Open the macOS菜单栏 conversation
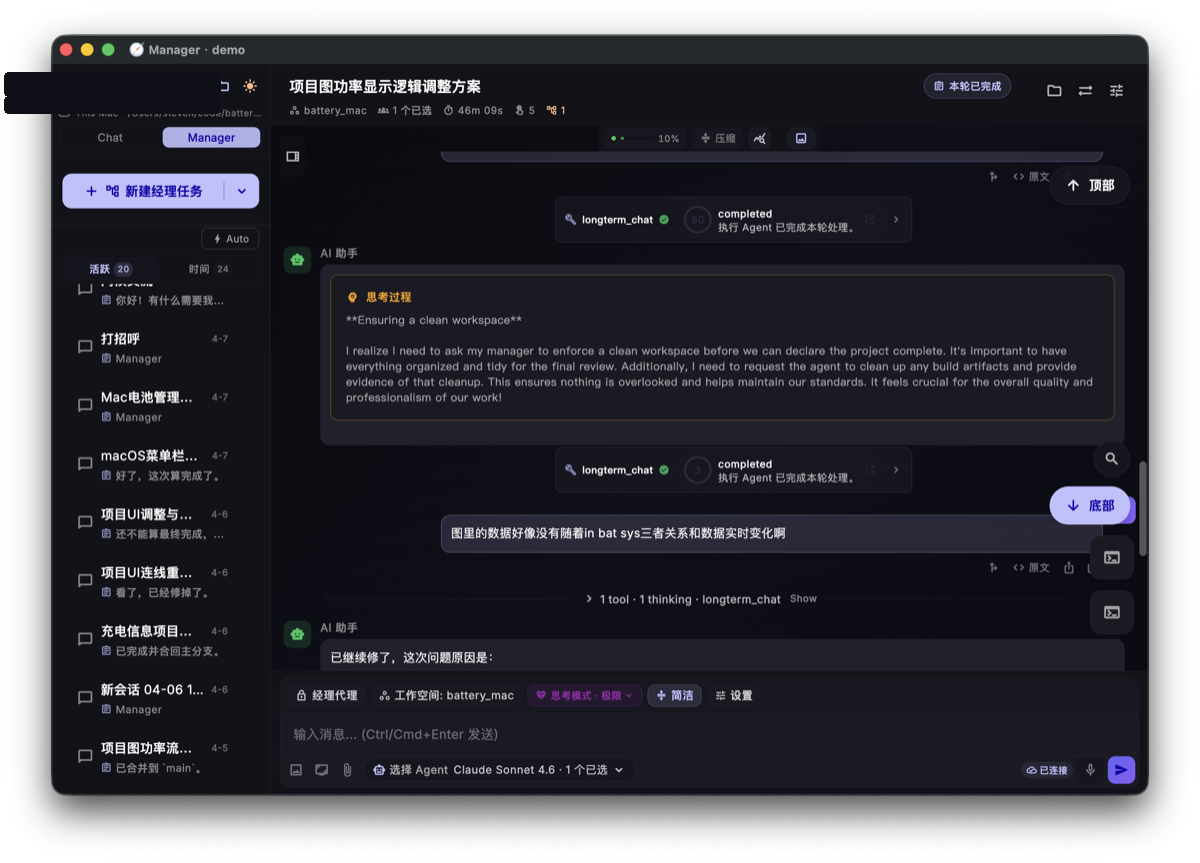1200x863 pixels. [160, 465]
